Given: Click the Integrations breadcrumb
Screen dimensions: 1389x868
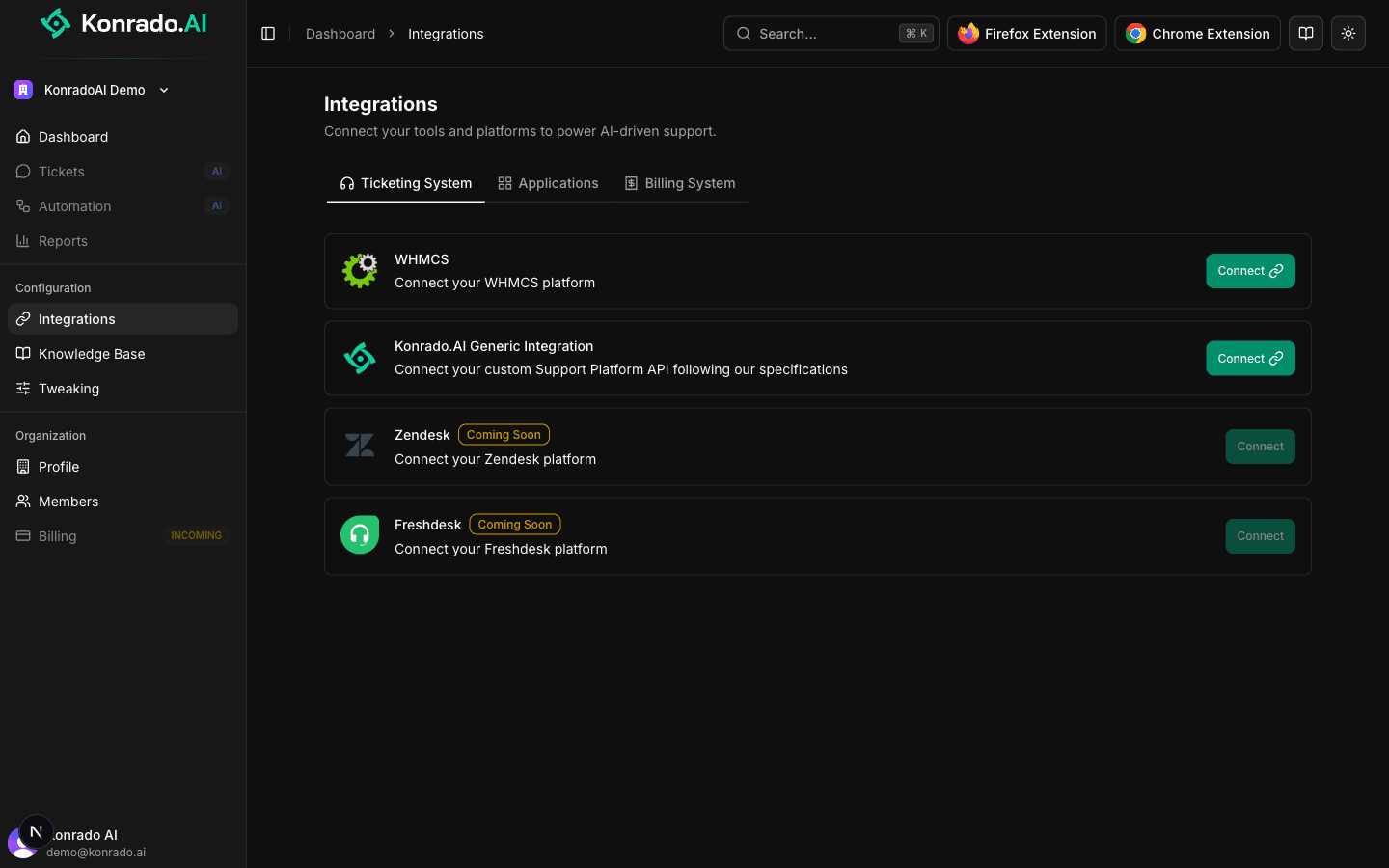Looking at the screenshot, I should coord(446,34).
